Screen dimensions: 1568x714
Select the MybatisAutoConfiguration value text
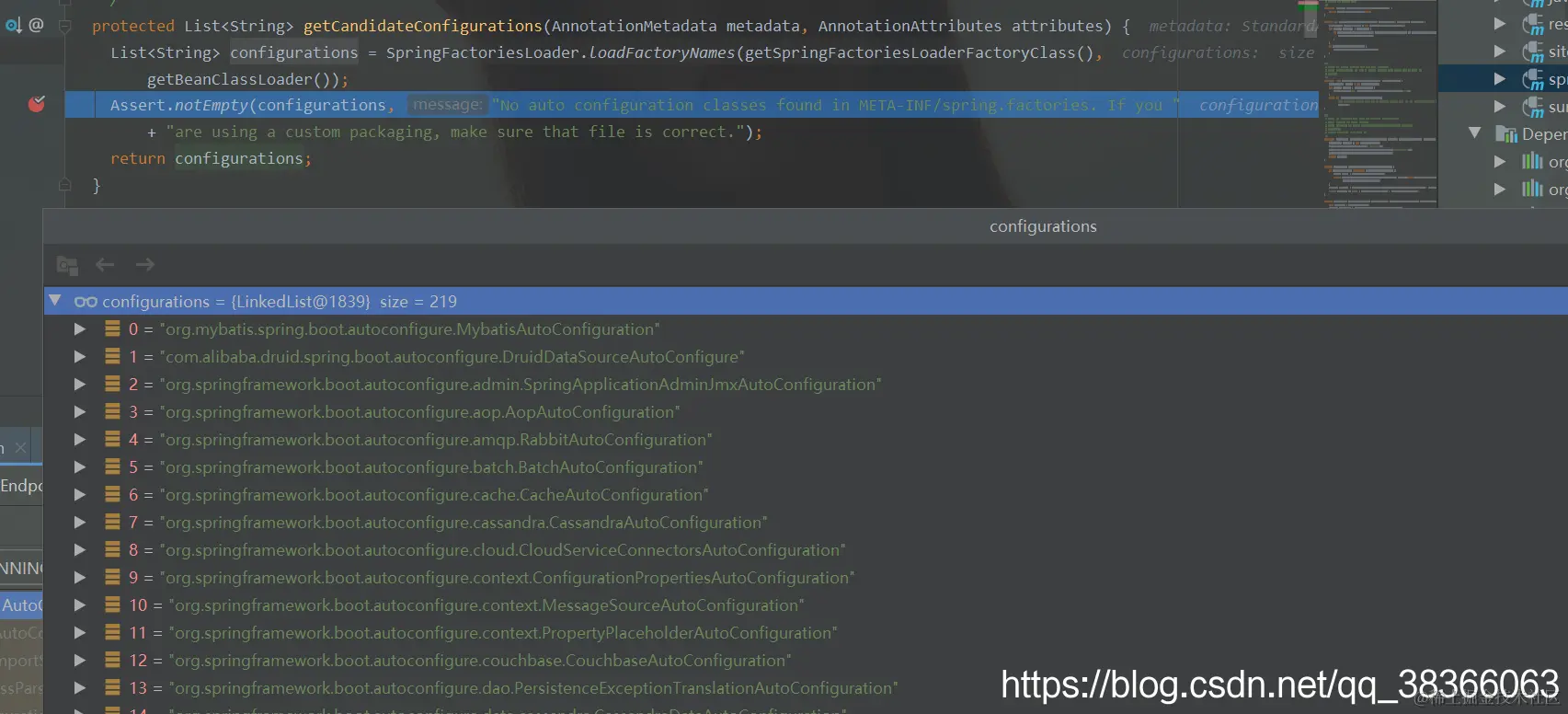point(410,329)
